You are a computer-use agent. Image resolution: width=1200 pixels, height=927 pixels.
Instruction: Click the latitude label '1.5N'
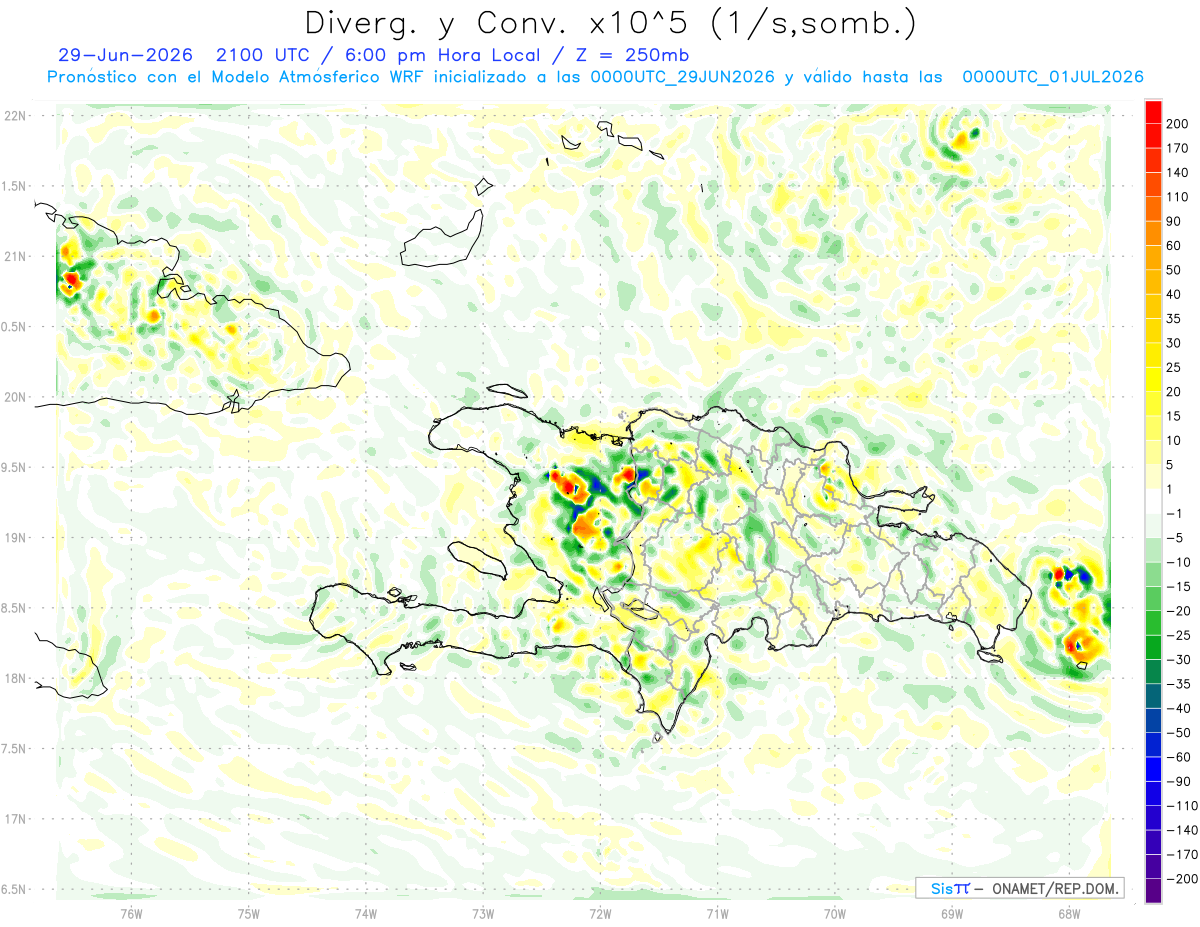point(14,186)
